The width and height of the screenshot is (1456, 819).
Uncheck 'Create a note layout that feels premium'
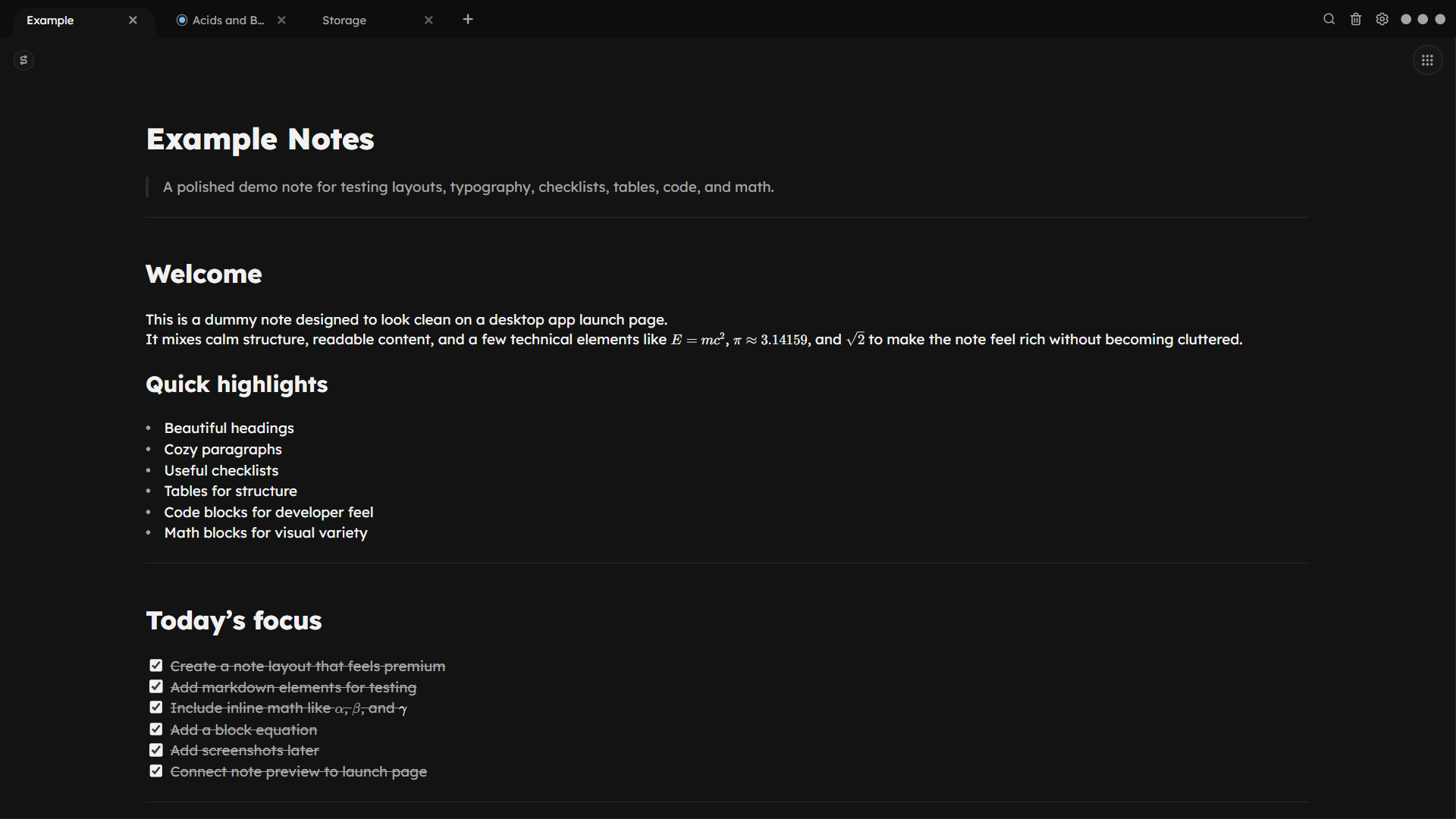pos(156,665)
